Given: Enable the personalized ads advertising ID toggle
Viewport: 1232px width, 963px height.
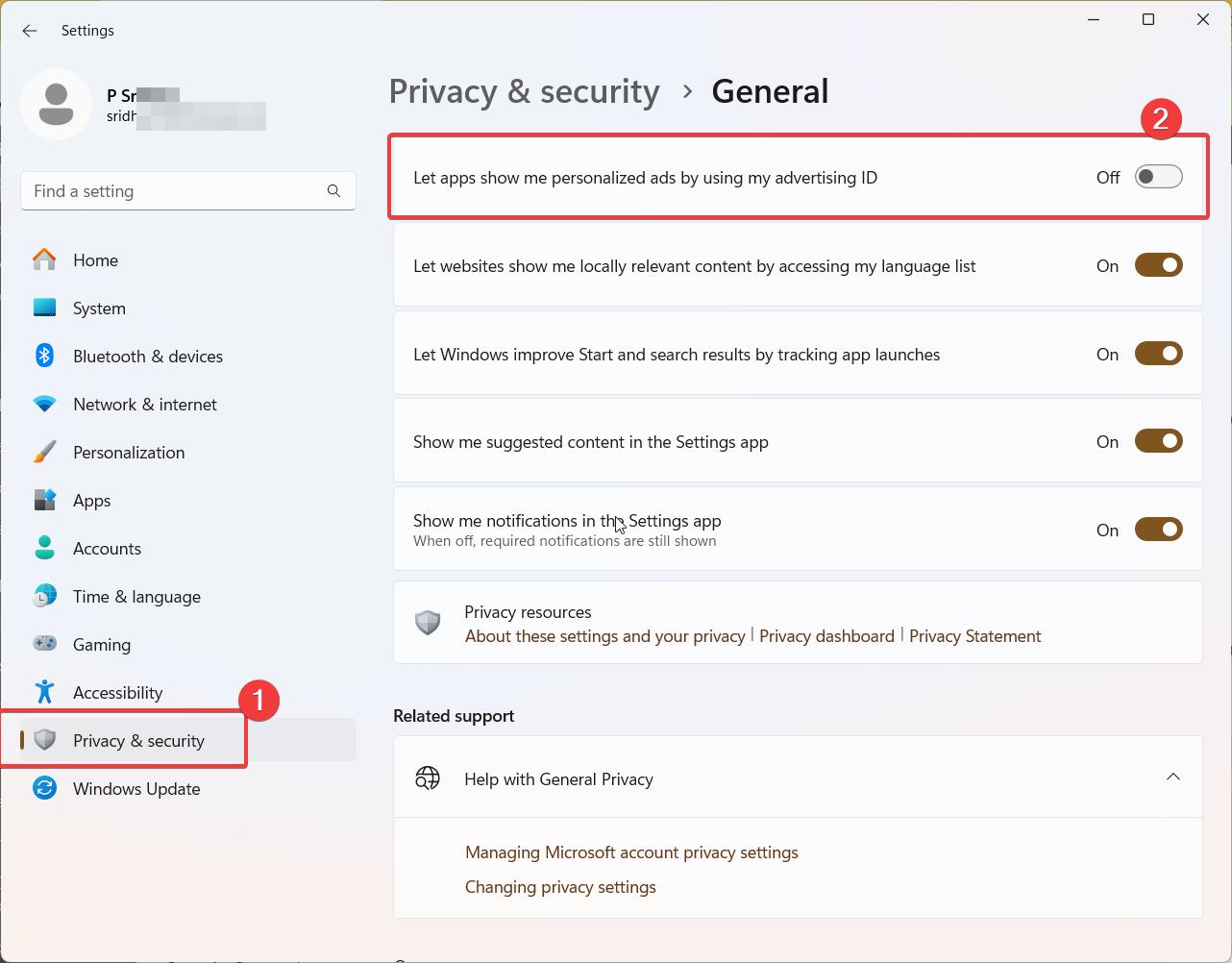Looking at the screenshot, I should [x=1158, y=177].
